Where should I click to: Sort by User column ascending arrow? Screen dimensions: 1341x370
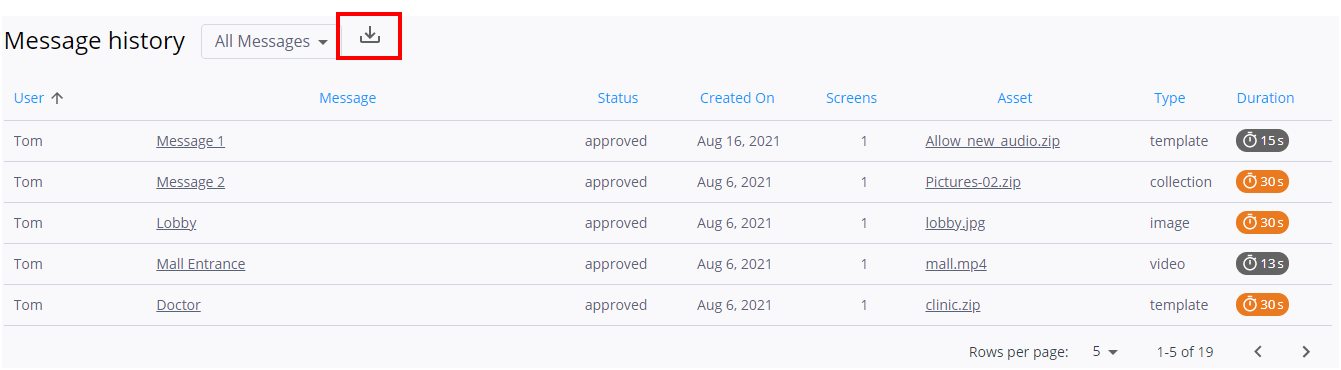click(57, 98)
